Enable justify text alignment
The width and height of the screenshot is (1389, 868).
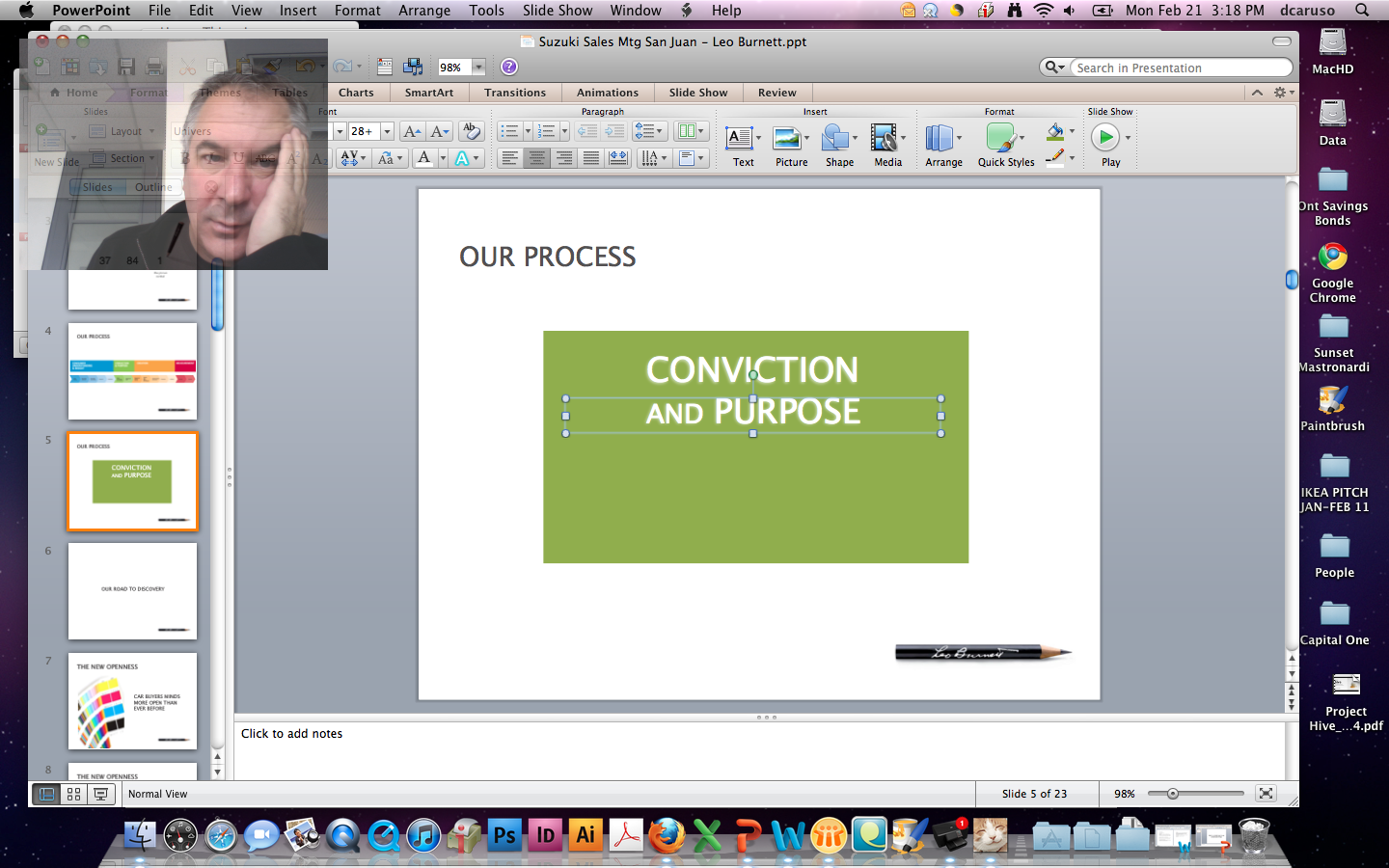coord(591,158)
